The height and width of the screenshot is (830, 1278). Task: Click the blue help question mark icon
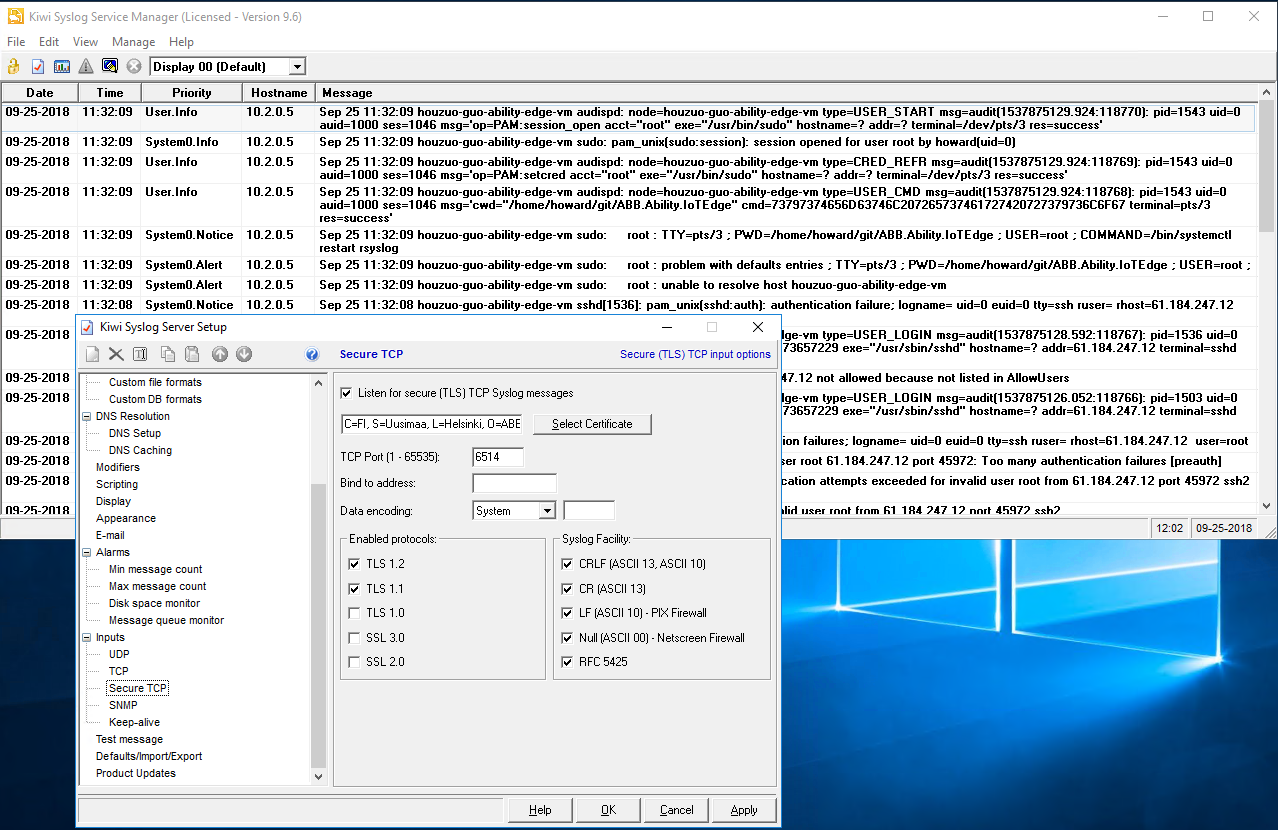(x=312, y=354)
